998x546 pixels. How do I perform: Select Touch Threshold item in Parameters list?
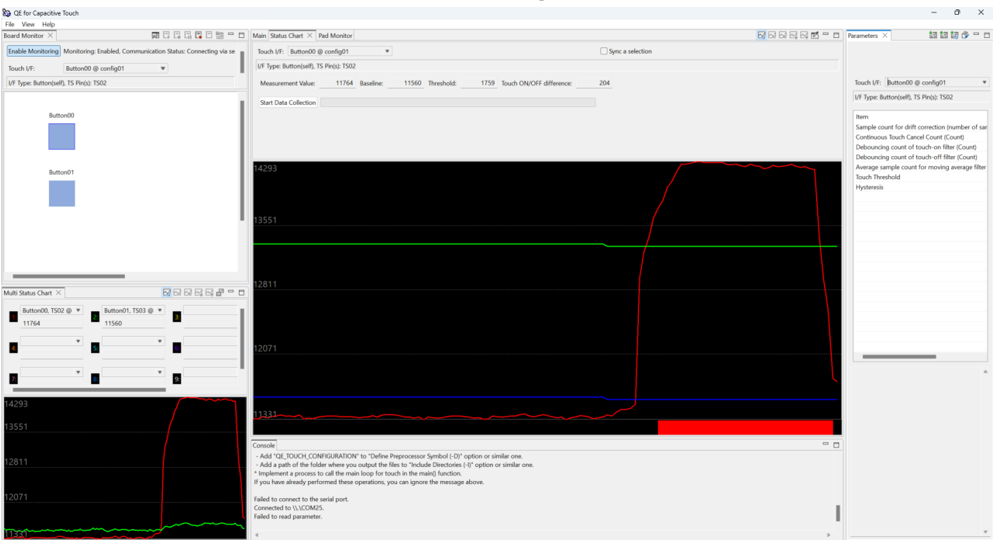coord(878,177)
